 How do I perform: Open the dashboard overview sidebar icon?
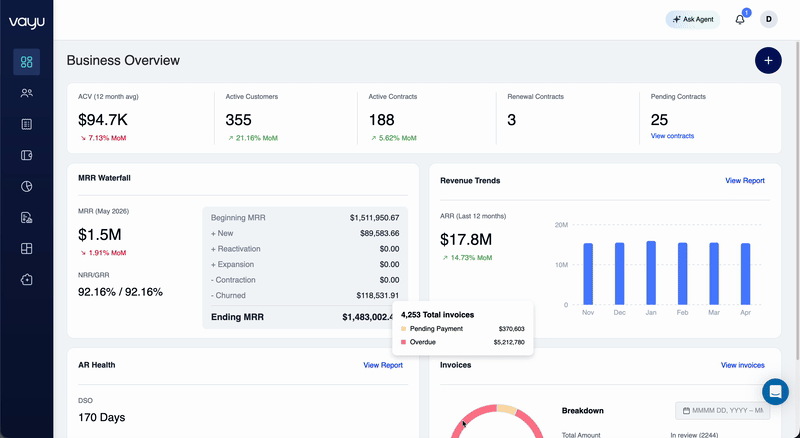click(27, 62)
